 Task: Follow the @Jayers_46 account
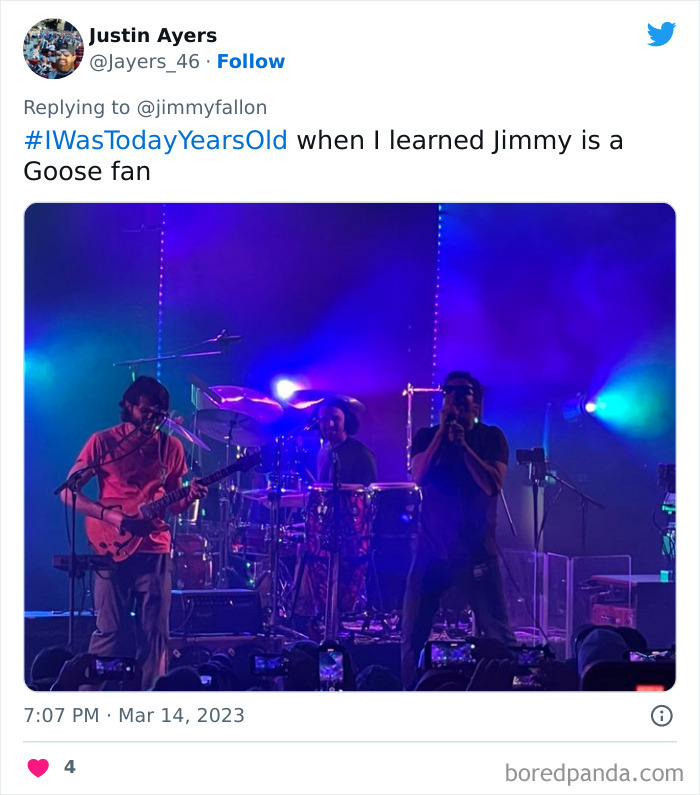[251, 61]
